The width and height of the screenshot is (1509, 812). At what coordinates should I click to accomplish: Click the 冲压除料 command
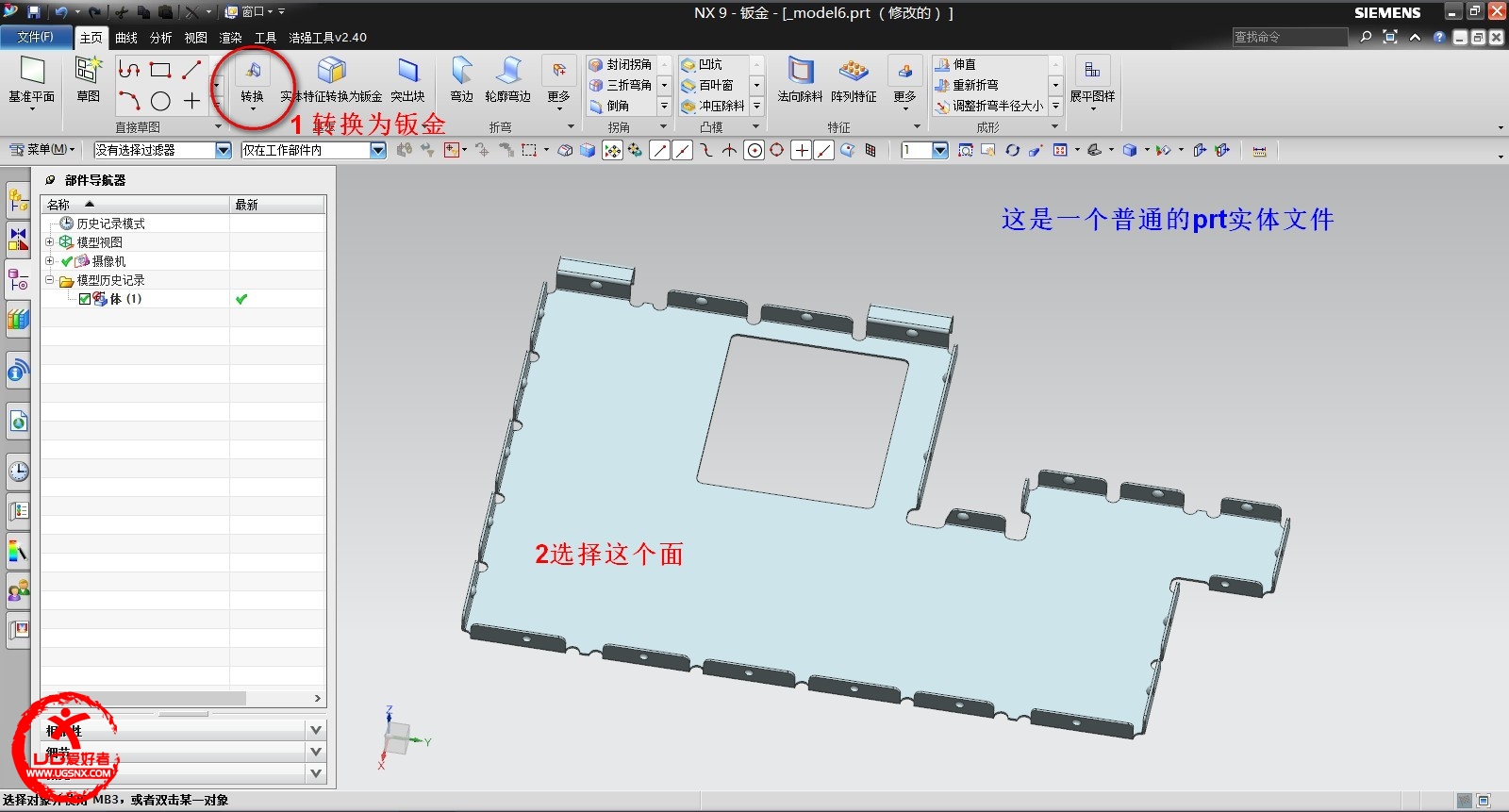(713, 106)
